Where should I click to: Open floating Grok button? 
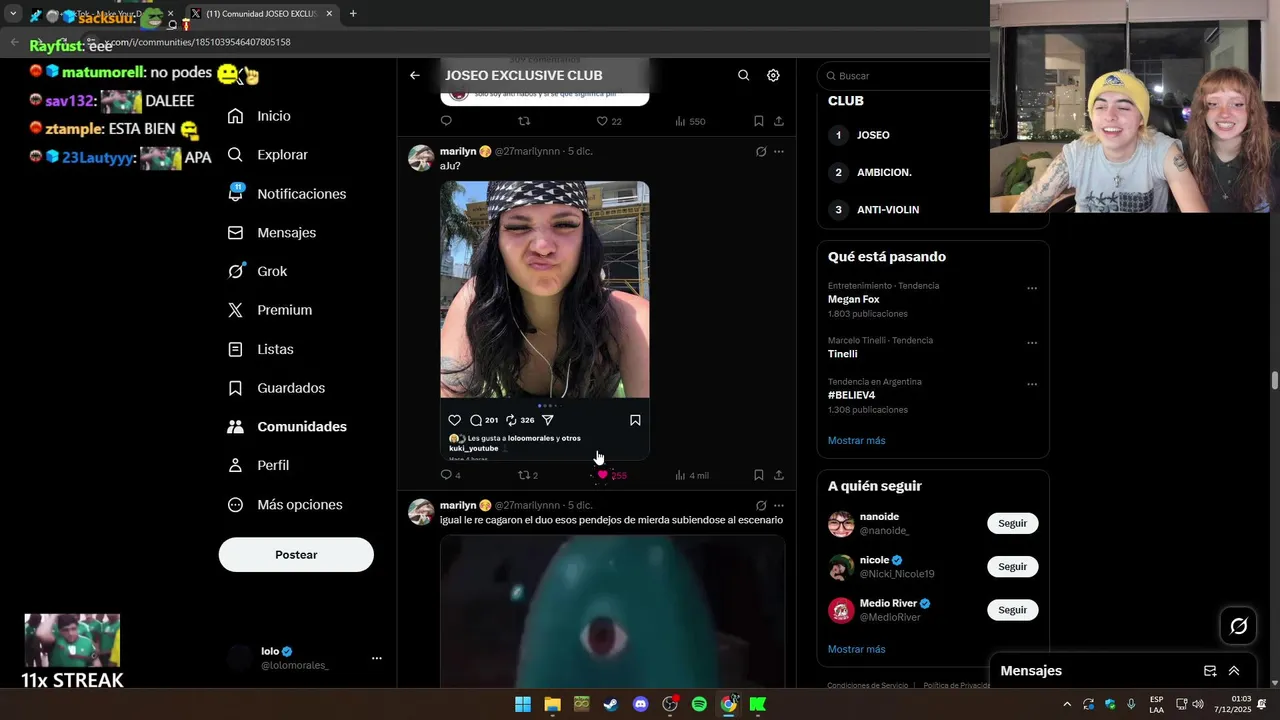pyautogui.click(x=1238, y=626)
